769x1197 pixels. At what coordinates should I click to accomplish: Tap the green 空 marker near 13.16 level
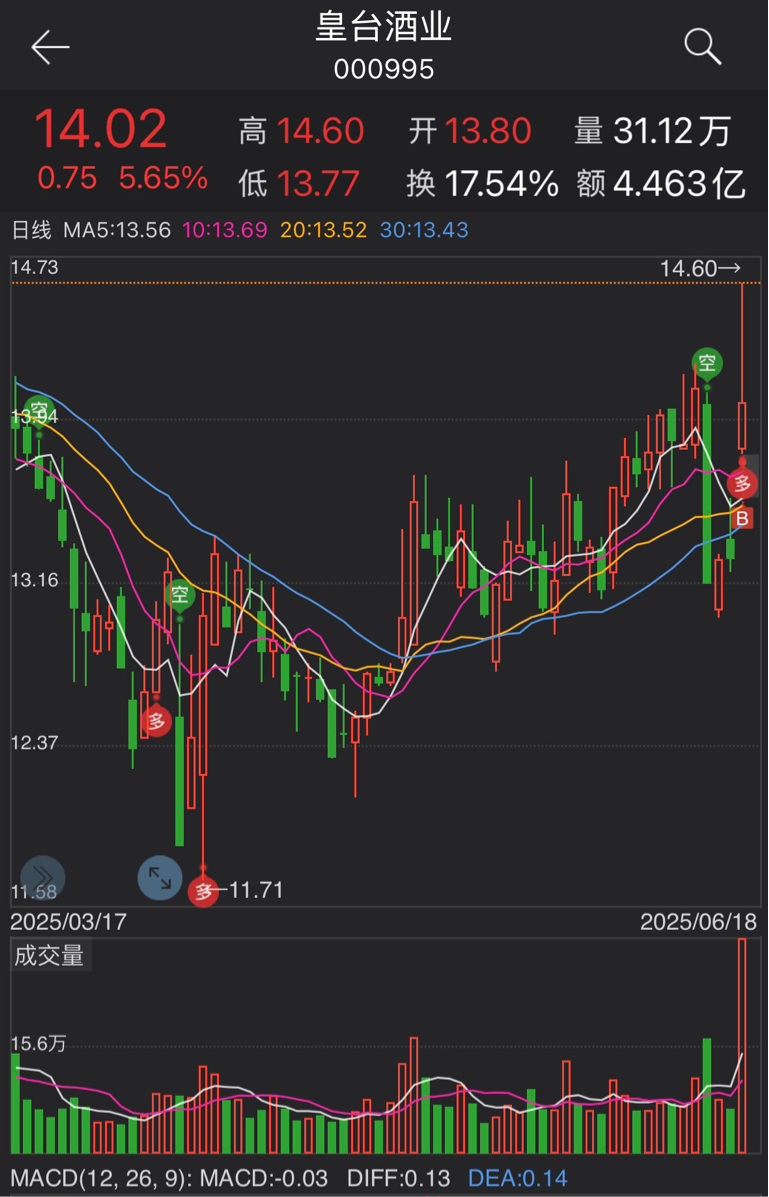click(179, 595)
